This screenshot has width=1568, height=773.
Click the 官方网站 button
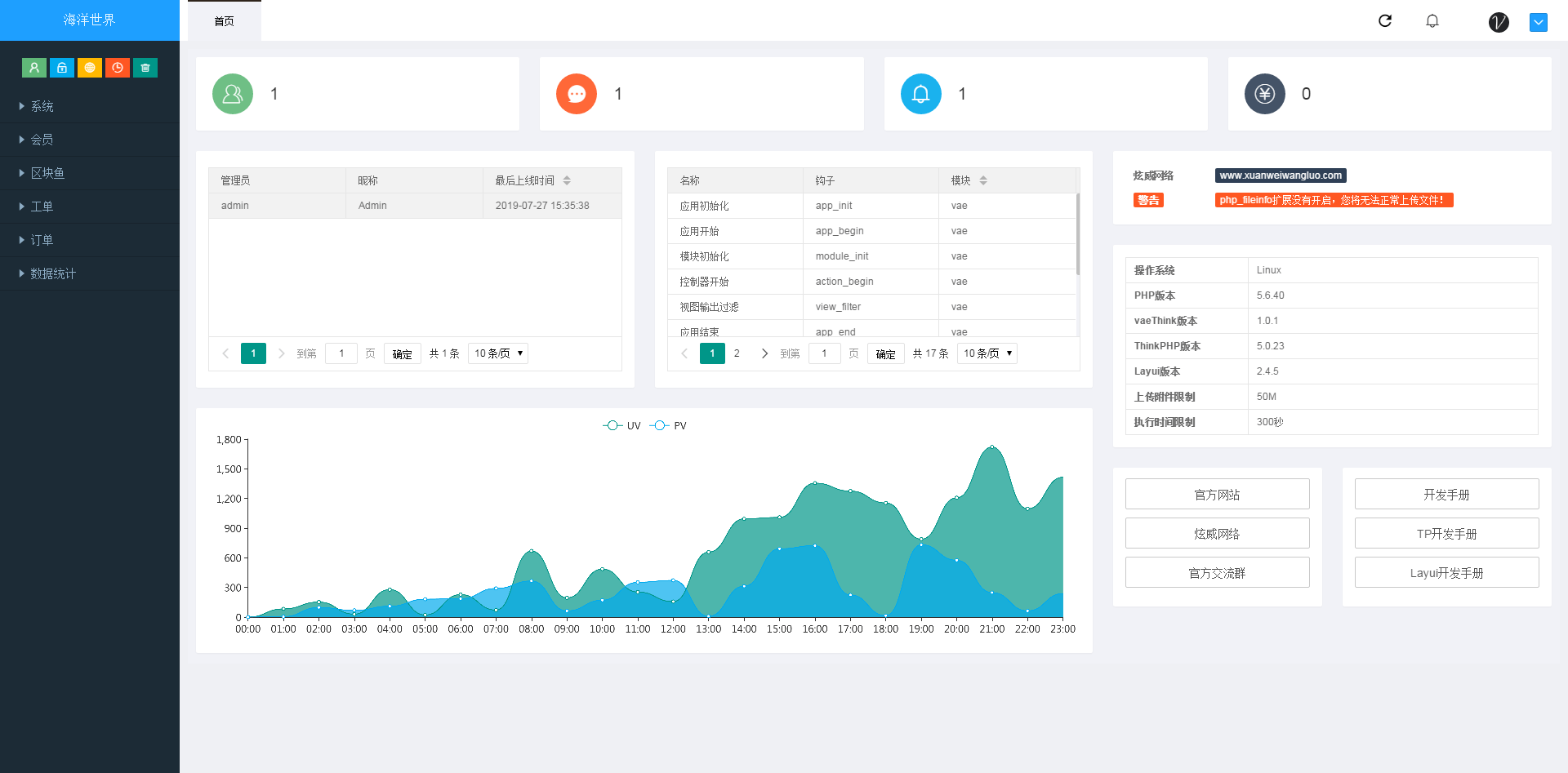point(1217,495)
